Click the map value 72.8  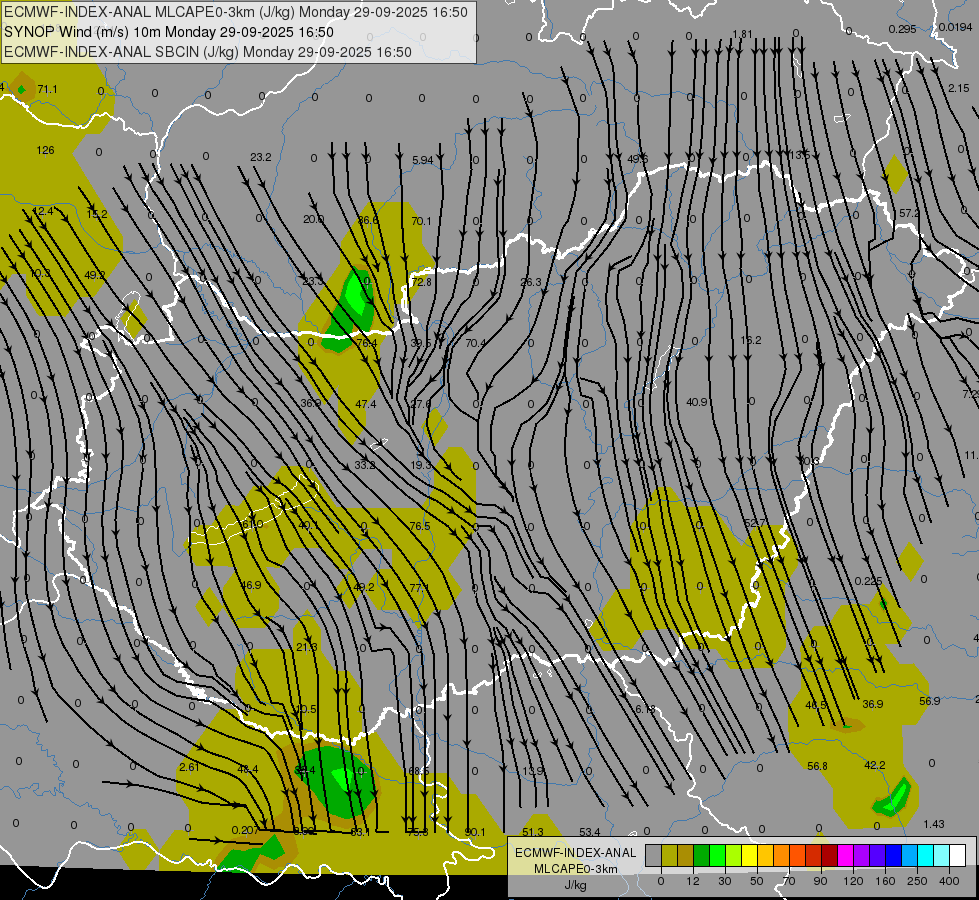421,282
